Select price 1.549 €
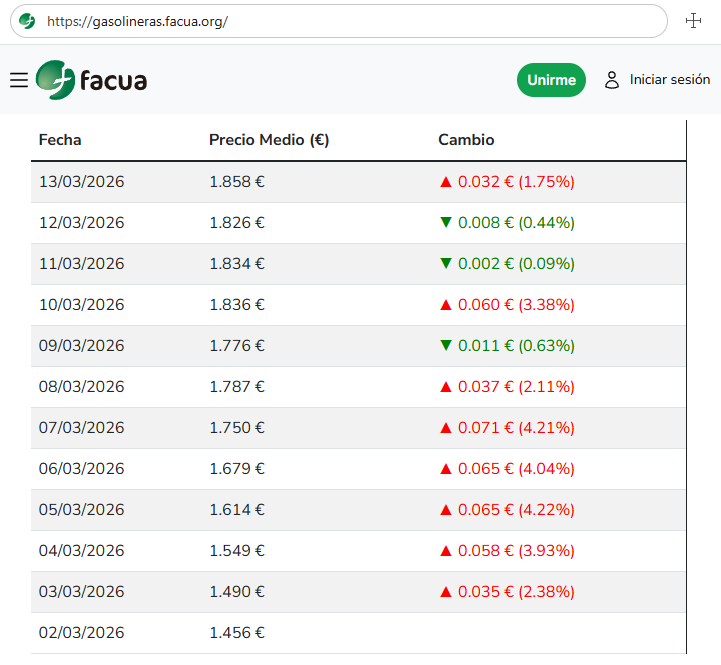Viewport: 721px width, 665px height. click(237, 550)
